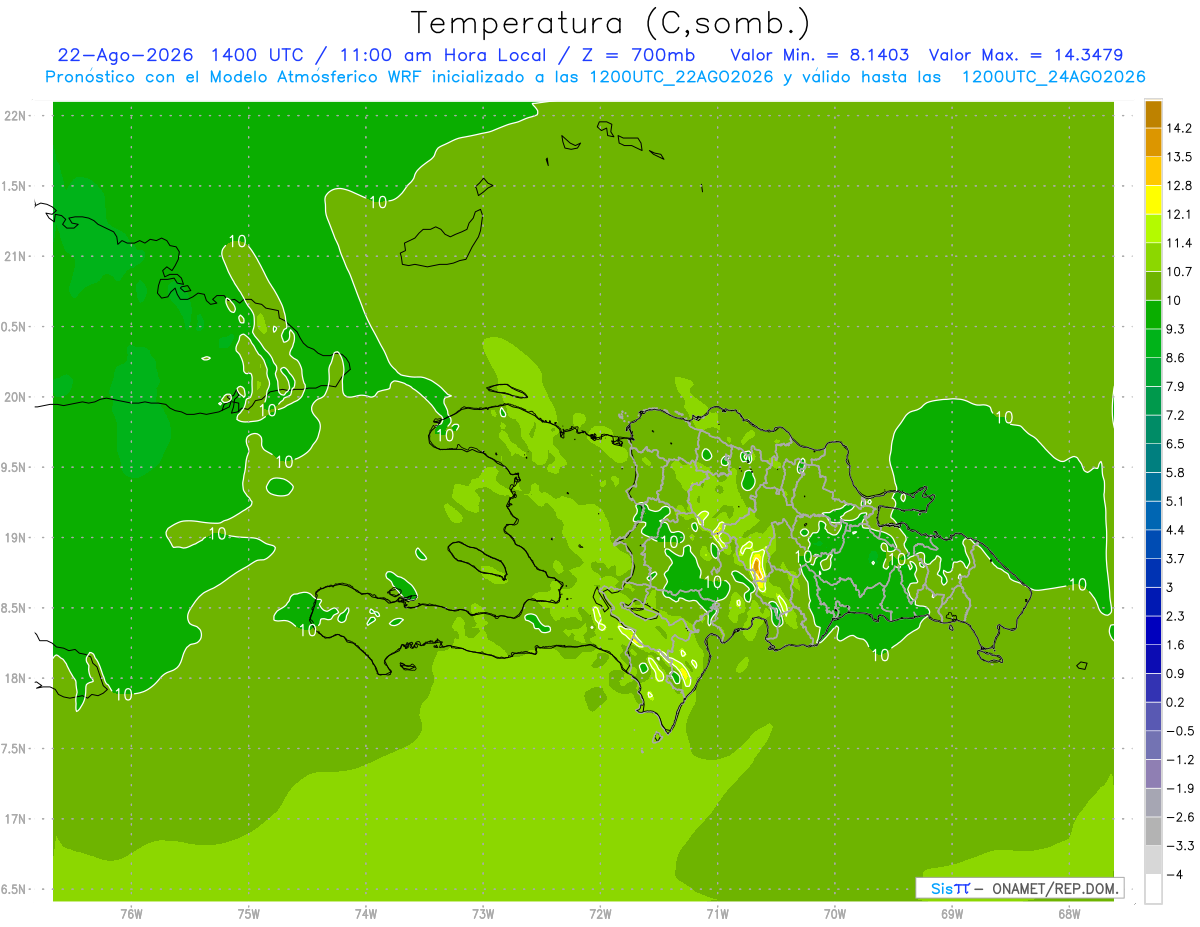This screenshot has width=1200, height=927.
Task: Click the "76W" longitude axis label
Action: pyautogui.click(x=131, y=912)
